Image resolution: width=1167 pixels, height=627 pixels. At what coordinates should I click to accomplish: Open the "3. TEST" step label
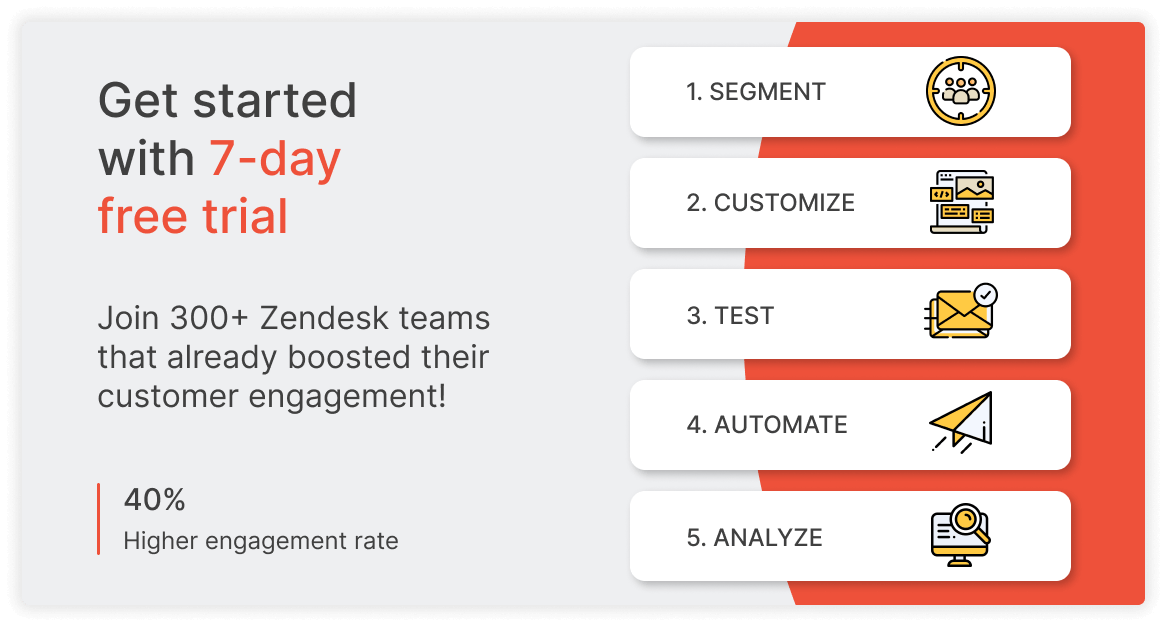click(x=730, y=316)
